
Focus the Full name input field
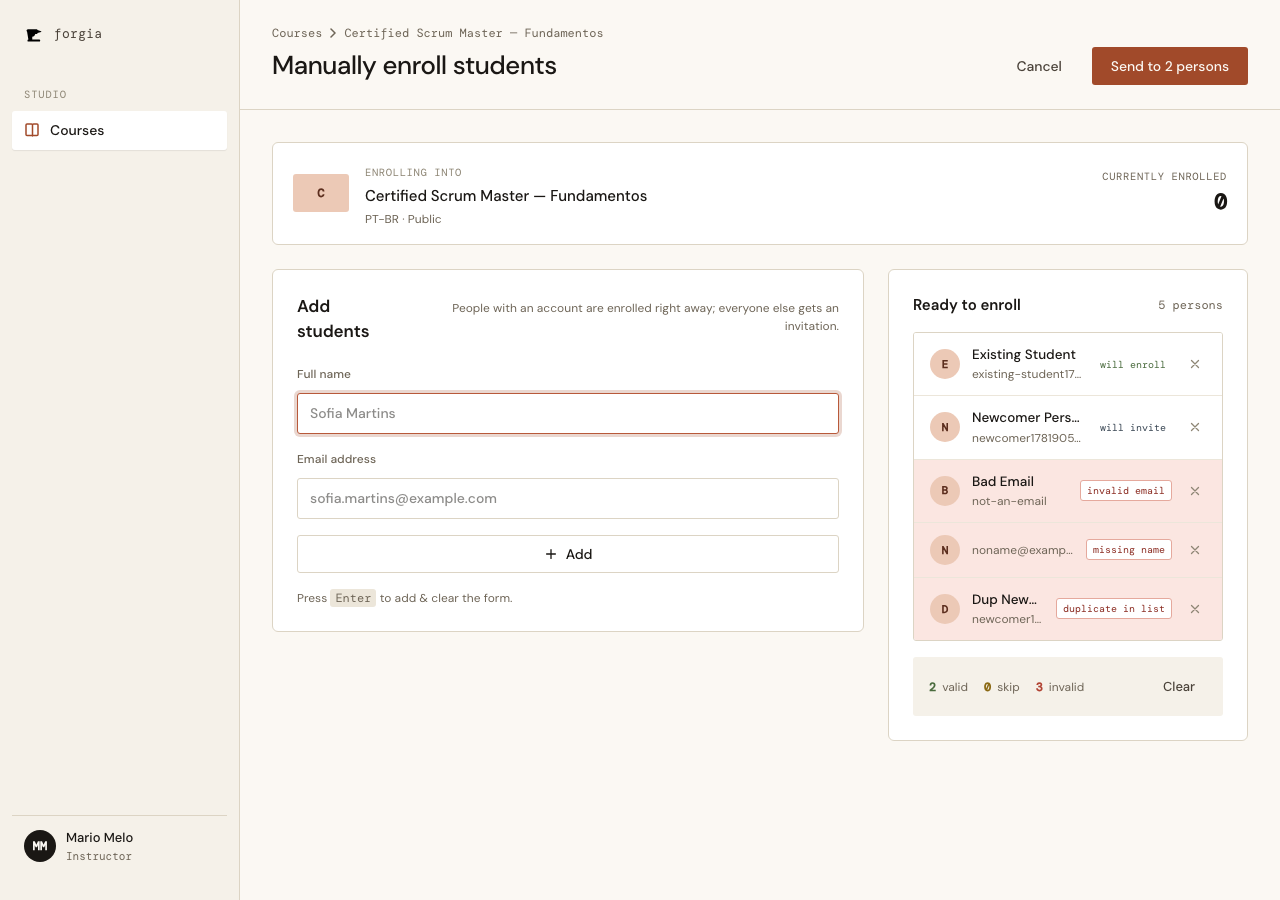point(568,413)
